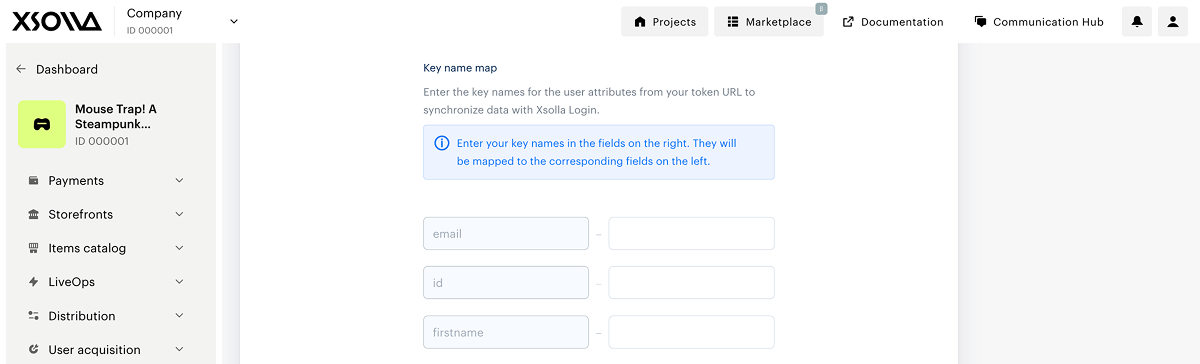This screenshot has width=1200, height=364.
Task: Click the notifications bell icon
Action: point(1137,22)
